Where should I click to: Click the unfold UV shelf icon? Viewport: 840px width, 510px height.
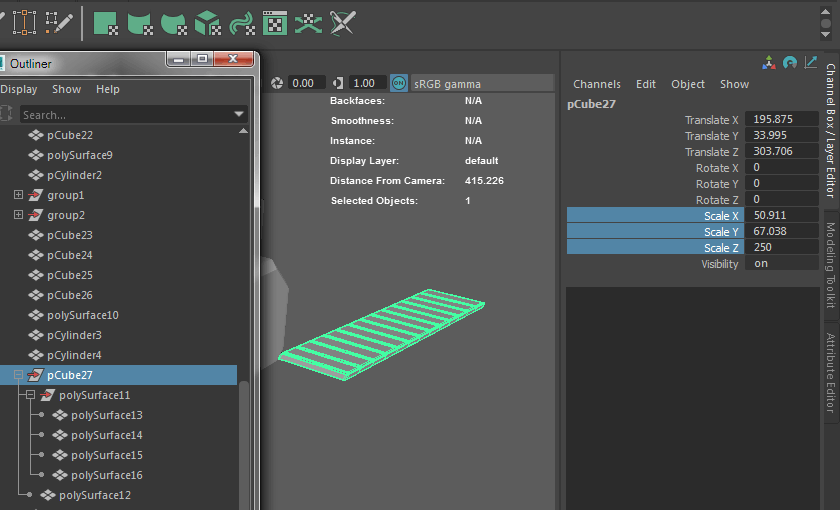[x=309, y=24]
